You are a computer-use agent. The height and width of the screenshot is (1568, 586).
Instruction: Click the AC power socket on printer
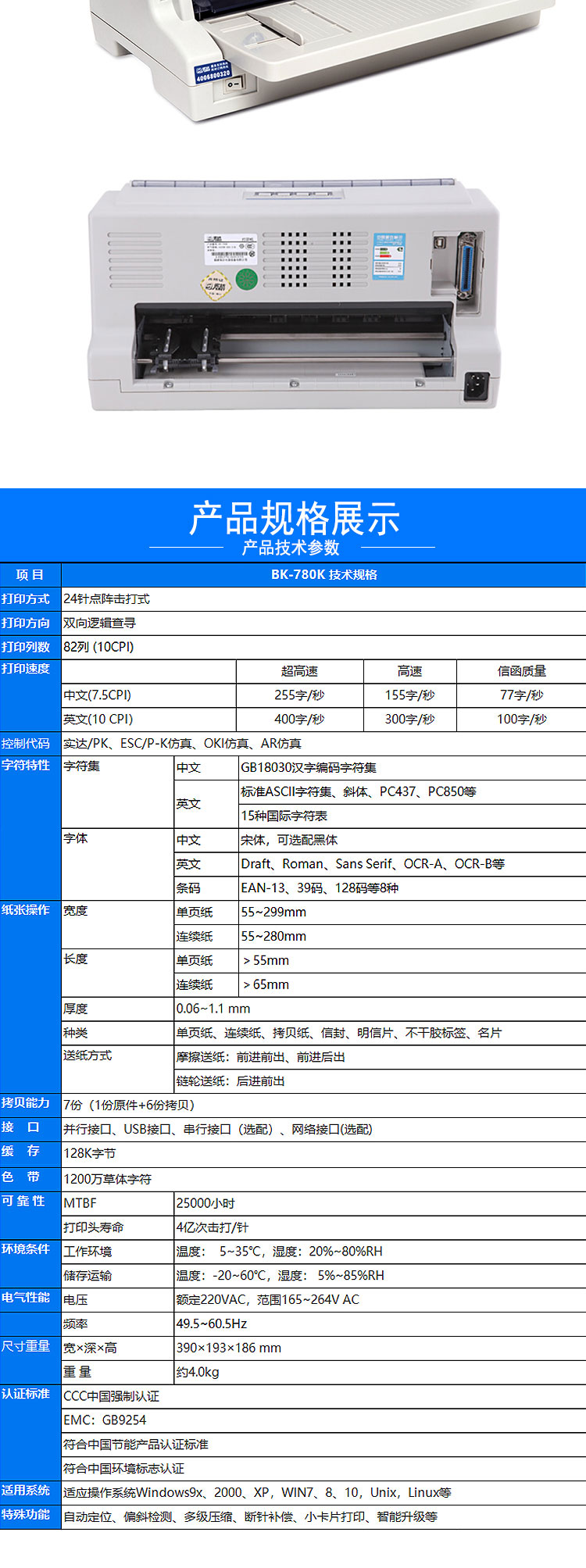(476, 385)
